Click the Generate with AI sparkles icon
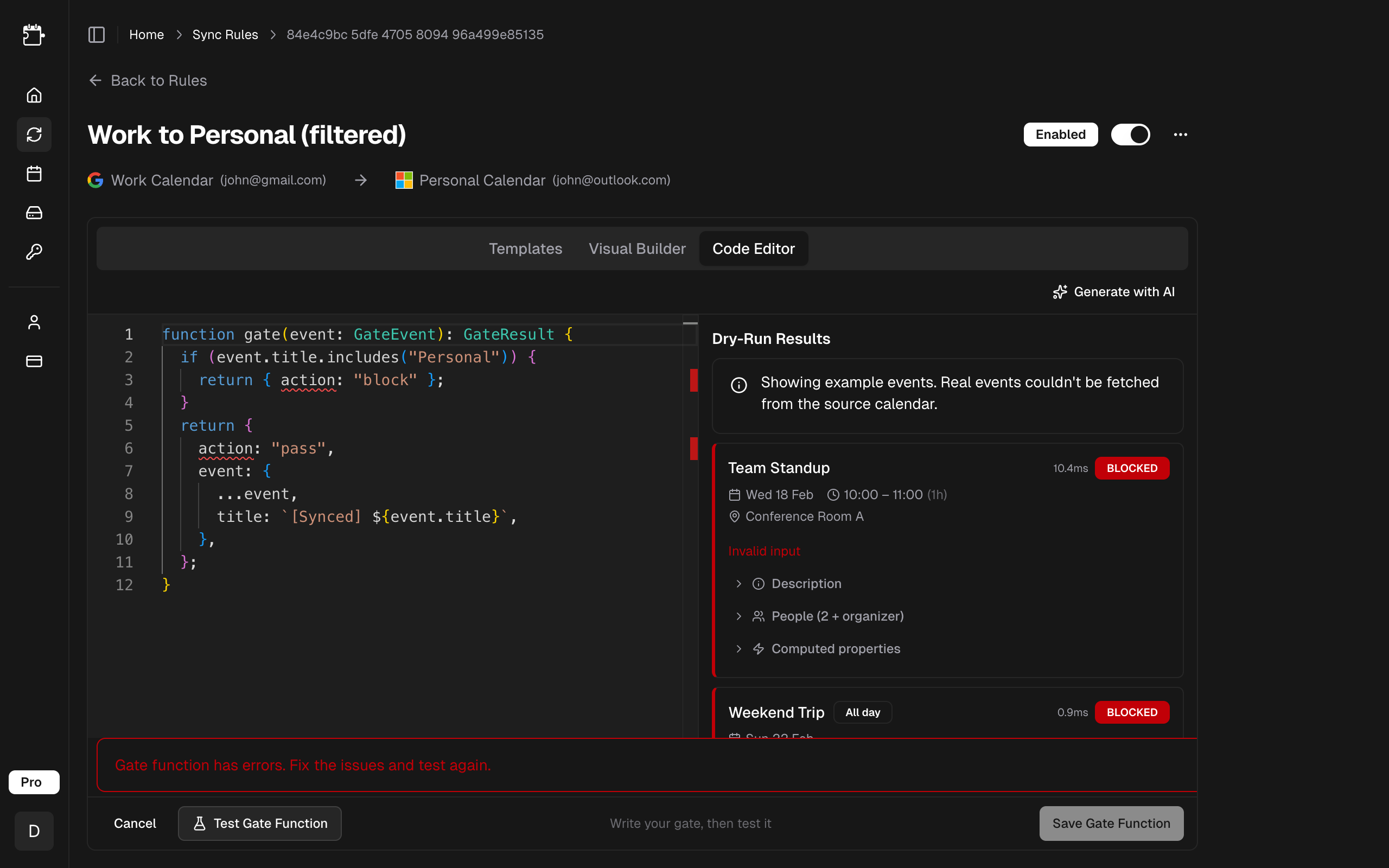1389x868 pixels. [1060, 292]
